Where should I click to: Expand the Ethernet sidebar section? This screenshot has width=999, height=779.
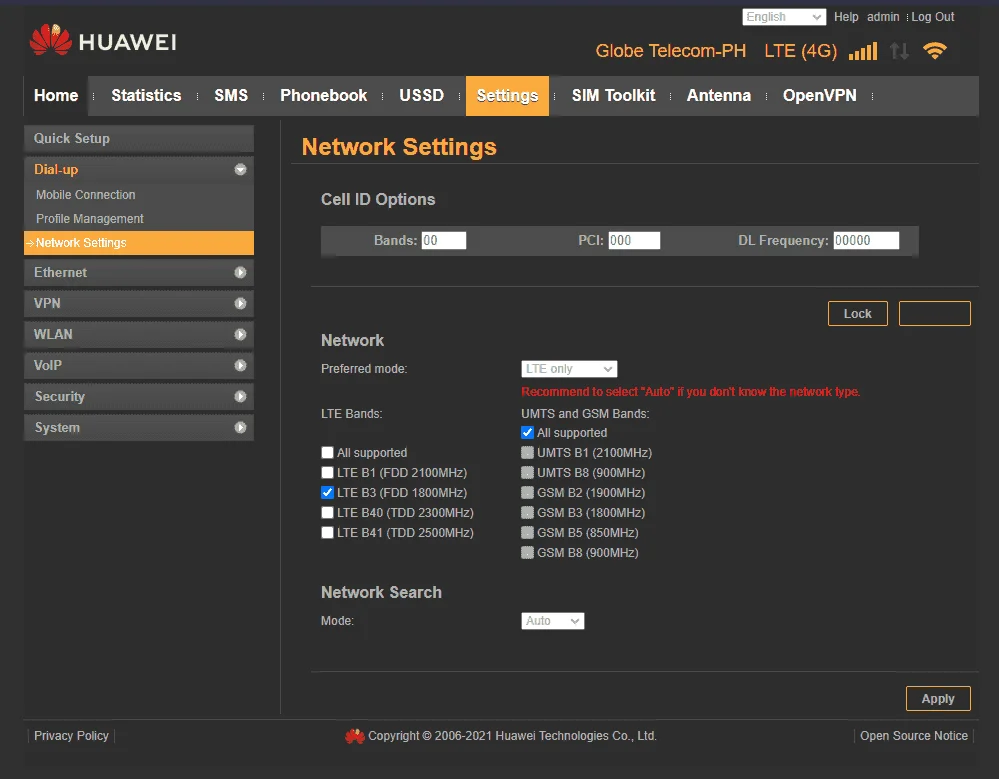[139, 273]
